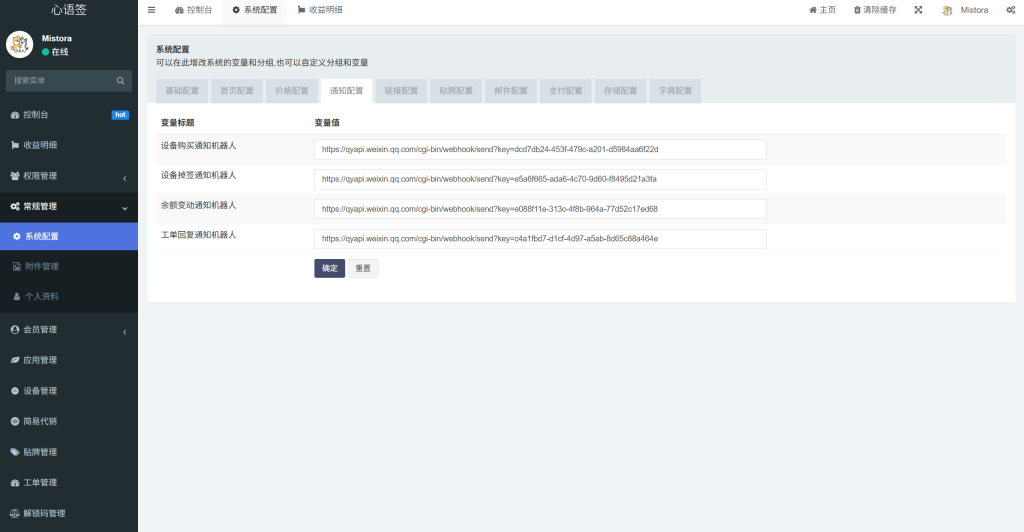Viewport: 1024px width, 532px height.
Task: Open 工单管理 in the sidebar
Action: 69,482
